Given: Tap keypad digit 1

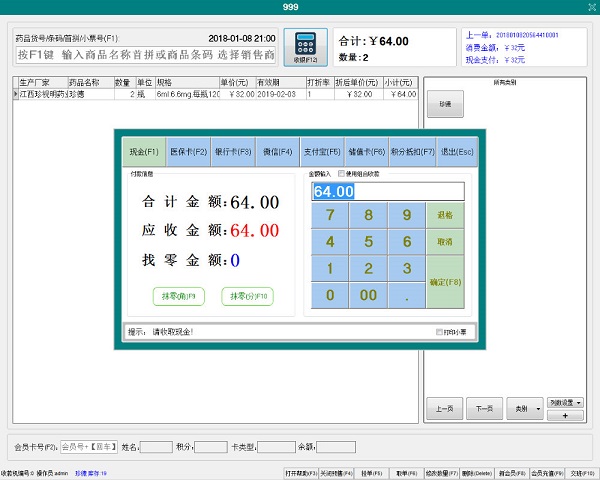Looking at the screenshot, I should pos(330,269).
